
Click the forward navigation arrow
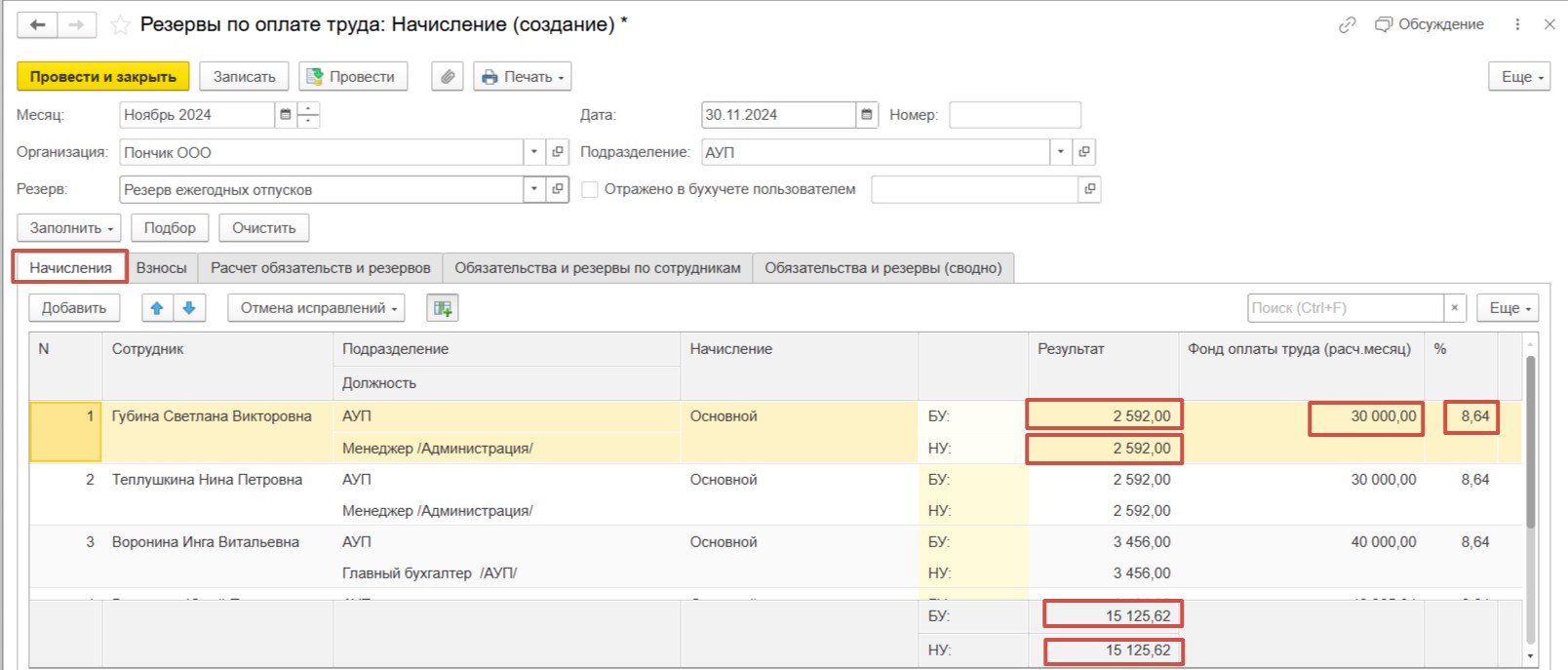(76, 25)
